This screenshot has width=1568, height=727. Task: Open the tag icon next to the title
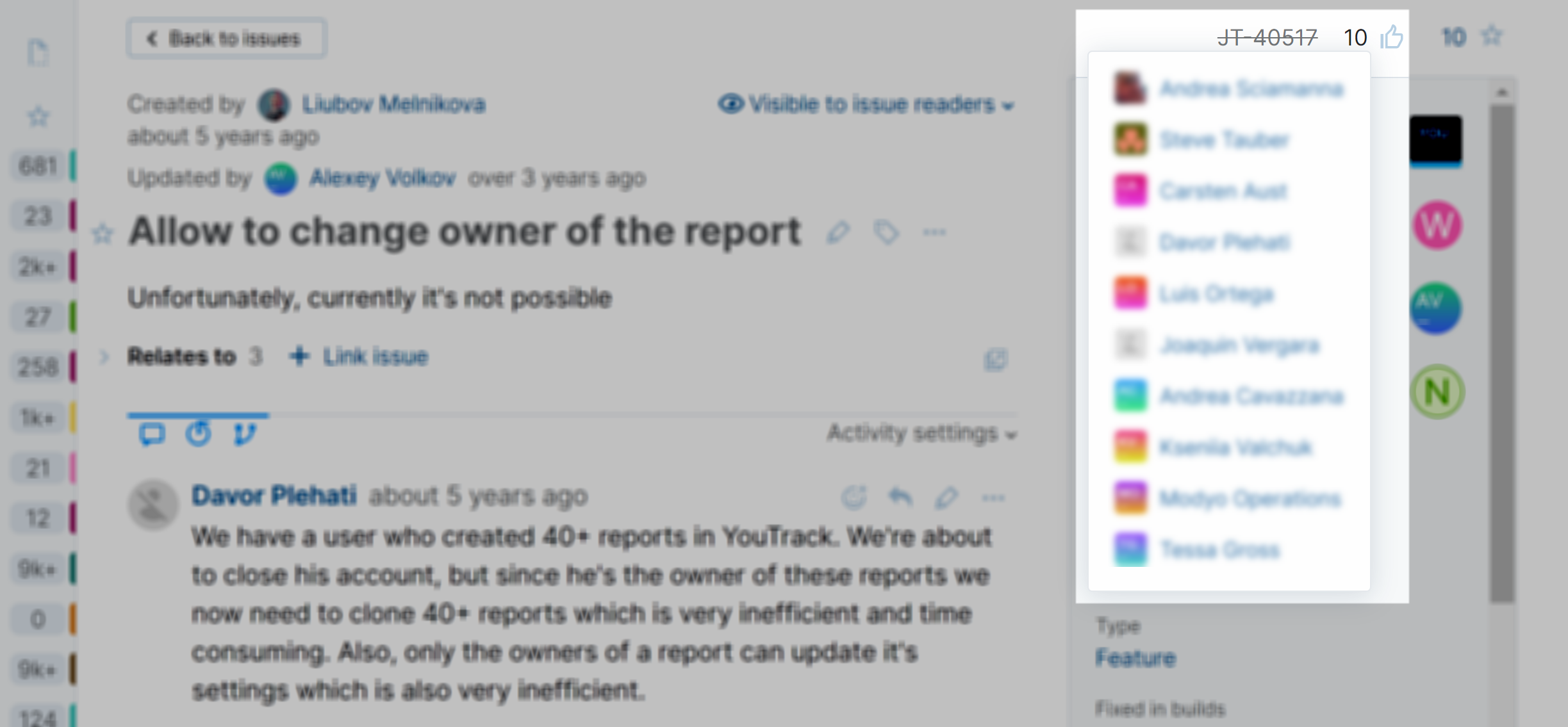point(886,233)
